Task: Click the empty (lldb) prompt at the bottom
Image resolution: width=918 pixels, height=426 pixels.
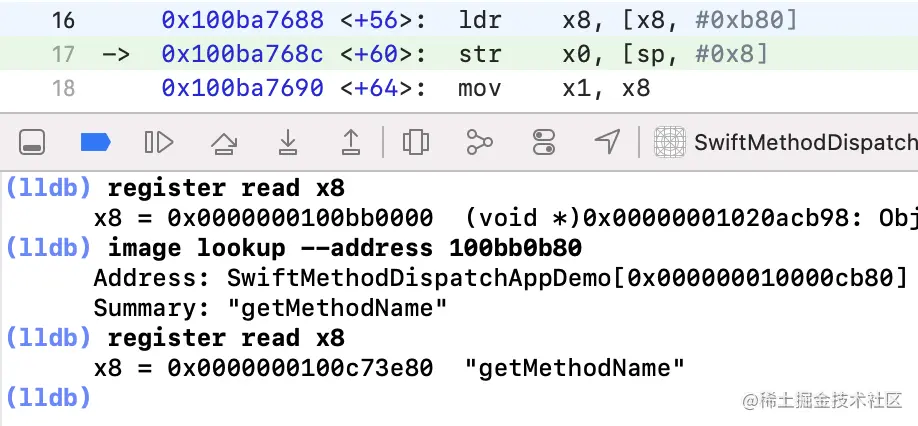Action: [x=48, y=398]
